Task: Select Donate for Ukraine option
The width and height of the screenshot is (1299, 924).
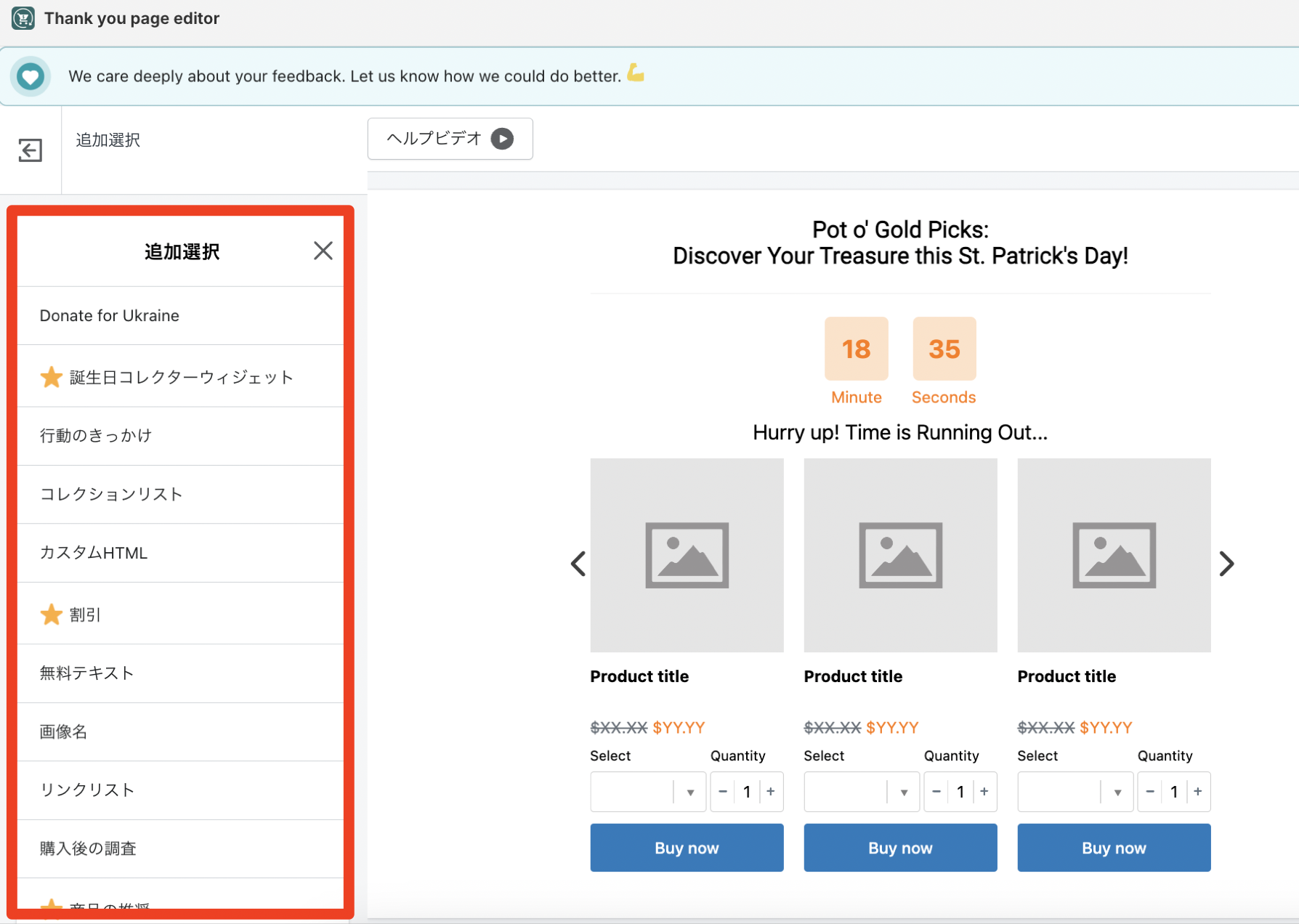Action: point(109,315)
